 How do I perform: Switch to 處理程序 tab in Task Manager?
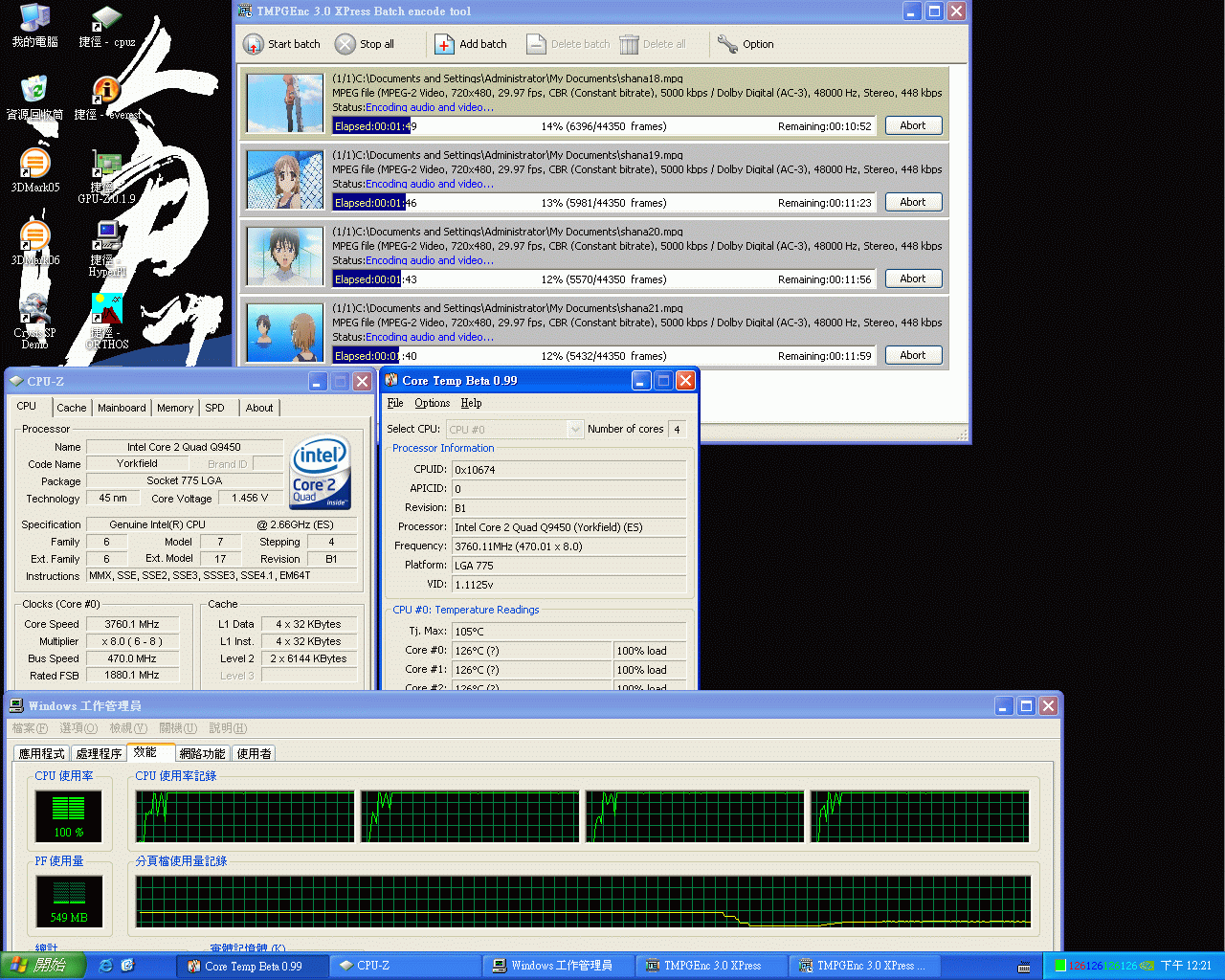99,754
